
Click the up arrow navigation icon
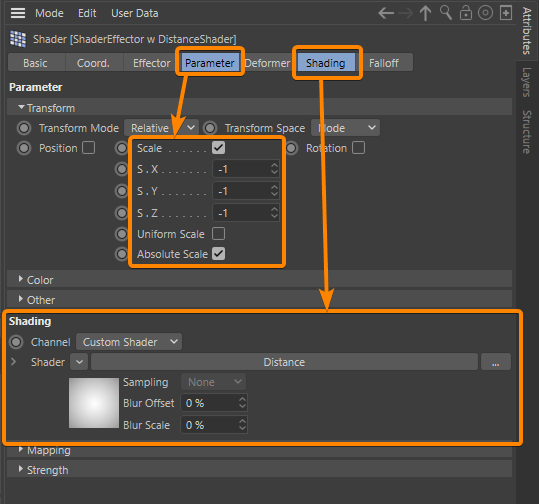[426, 13]
